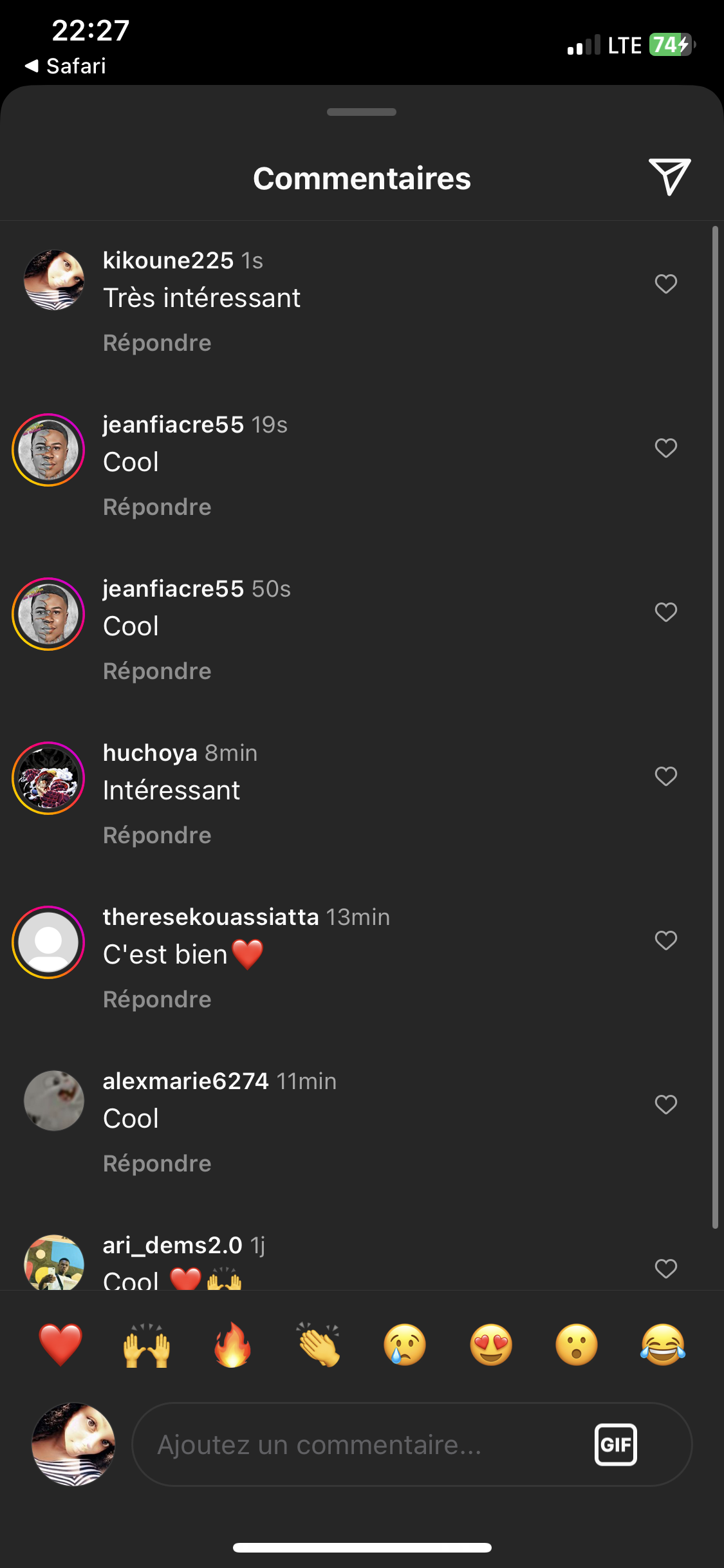This screenshot has width=724, height=1568.
Task: Tap Répondre under kikoune225's comment
Action: [x=157, y=343]
